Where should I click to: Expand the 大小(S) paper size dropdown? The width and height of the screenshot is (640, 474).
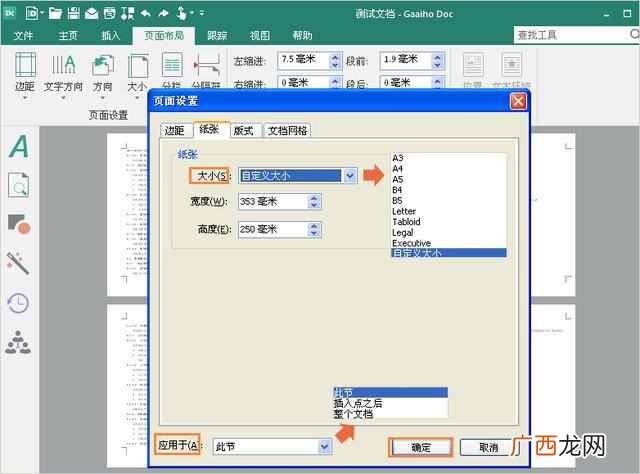coord(350,176)
